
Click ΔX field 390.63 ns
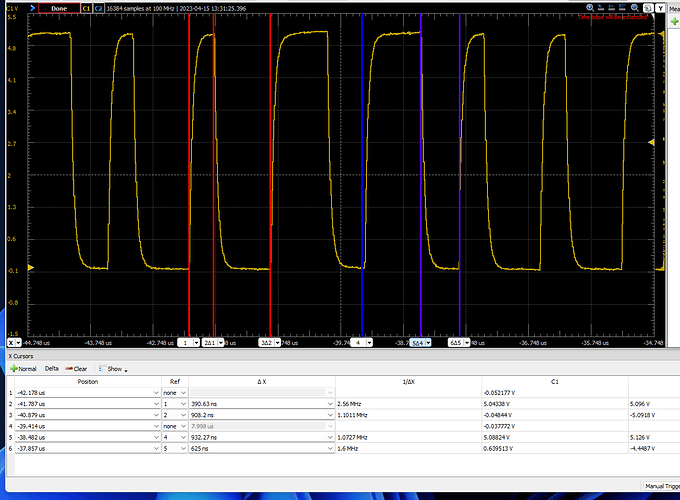tap(262, 404)
